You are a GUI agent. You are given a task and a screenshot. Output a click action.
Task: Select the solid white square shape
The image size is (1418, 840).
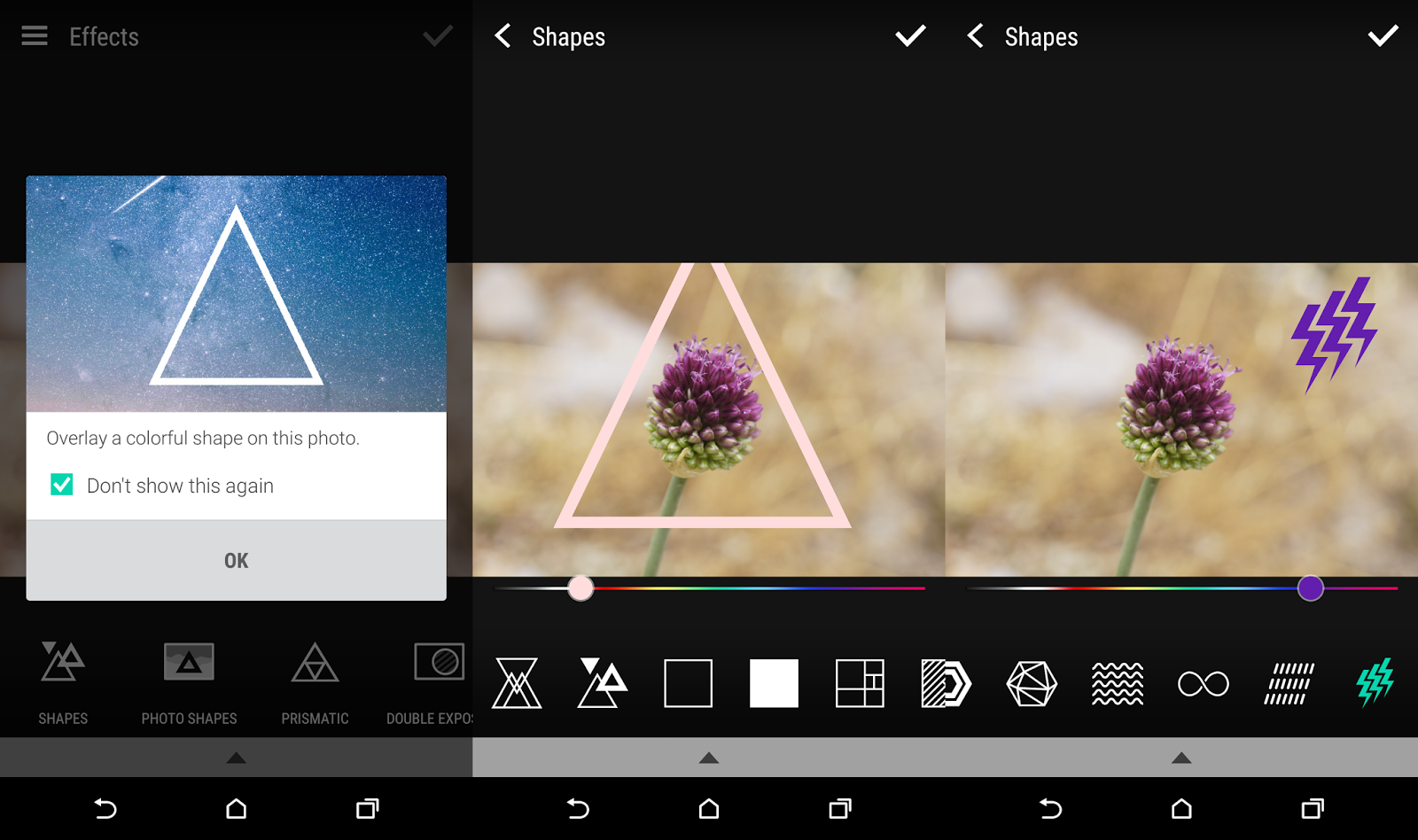coord(774,683)
